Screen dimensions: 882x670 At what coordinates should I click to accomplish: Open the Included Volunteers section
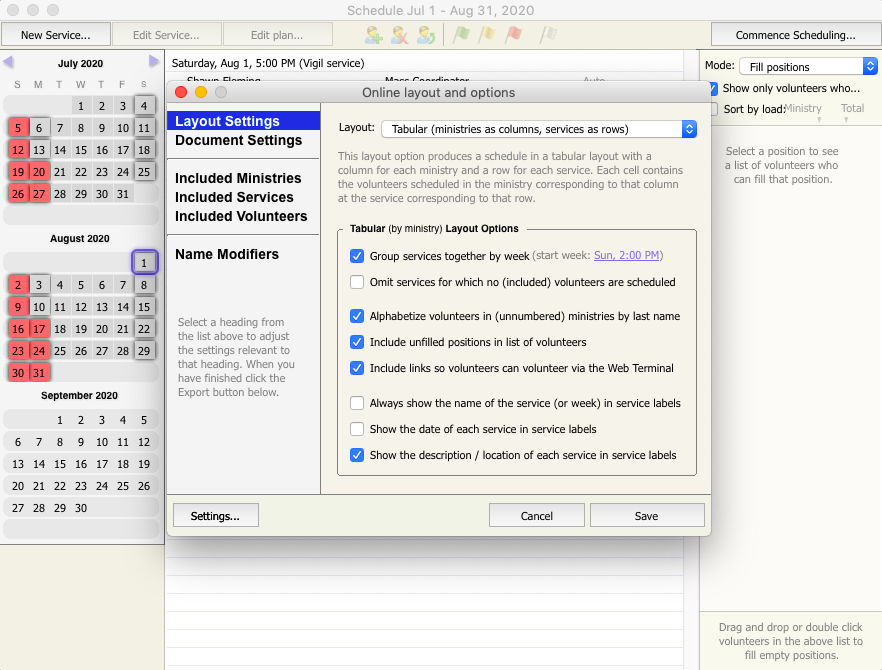[x=241, y=217]
